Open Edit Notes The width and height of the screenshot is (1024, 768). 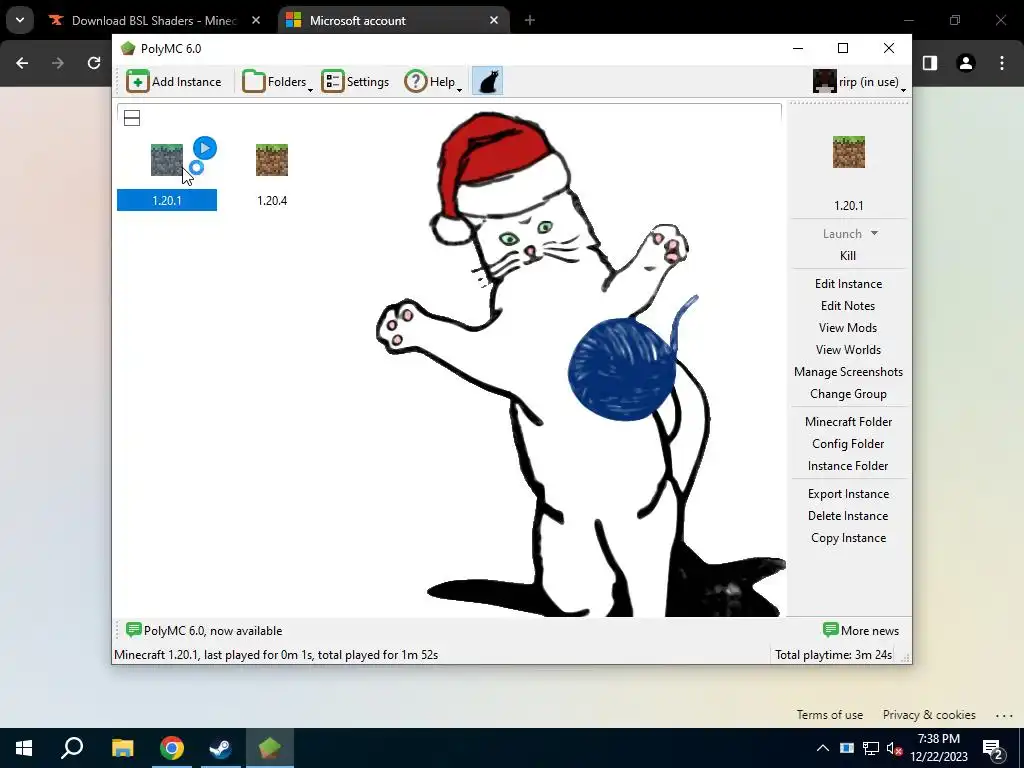click(848, 306)
